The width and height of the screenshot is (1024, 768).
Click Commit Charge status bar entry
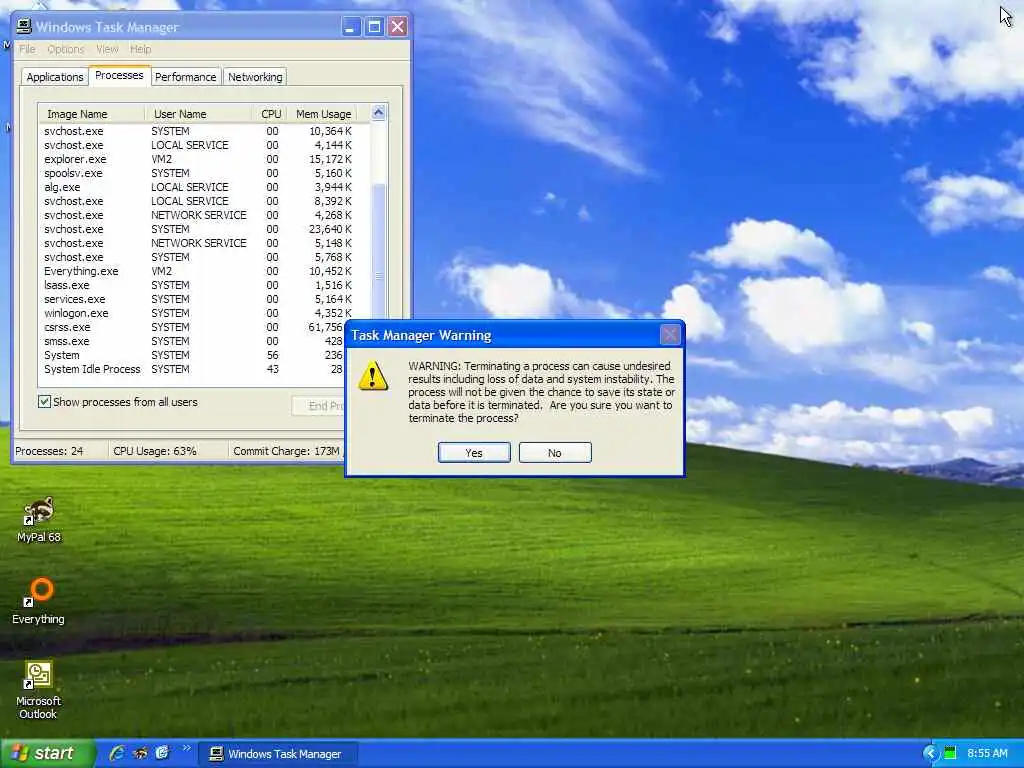coord(287,451)
